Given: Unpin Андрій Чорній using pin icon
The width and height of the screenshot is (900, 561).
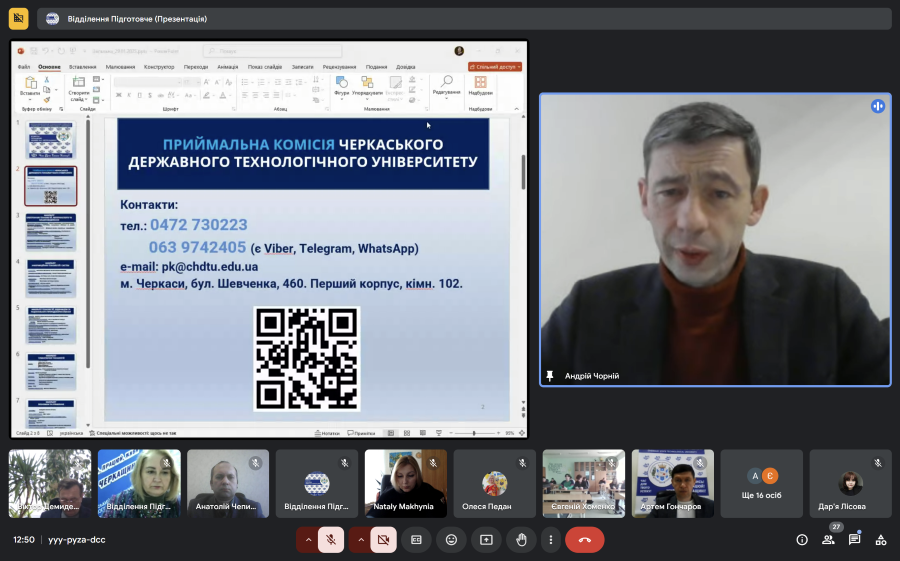Looking at the screenshot, I should 550,376.
